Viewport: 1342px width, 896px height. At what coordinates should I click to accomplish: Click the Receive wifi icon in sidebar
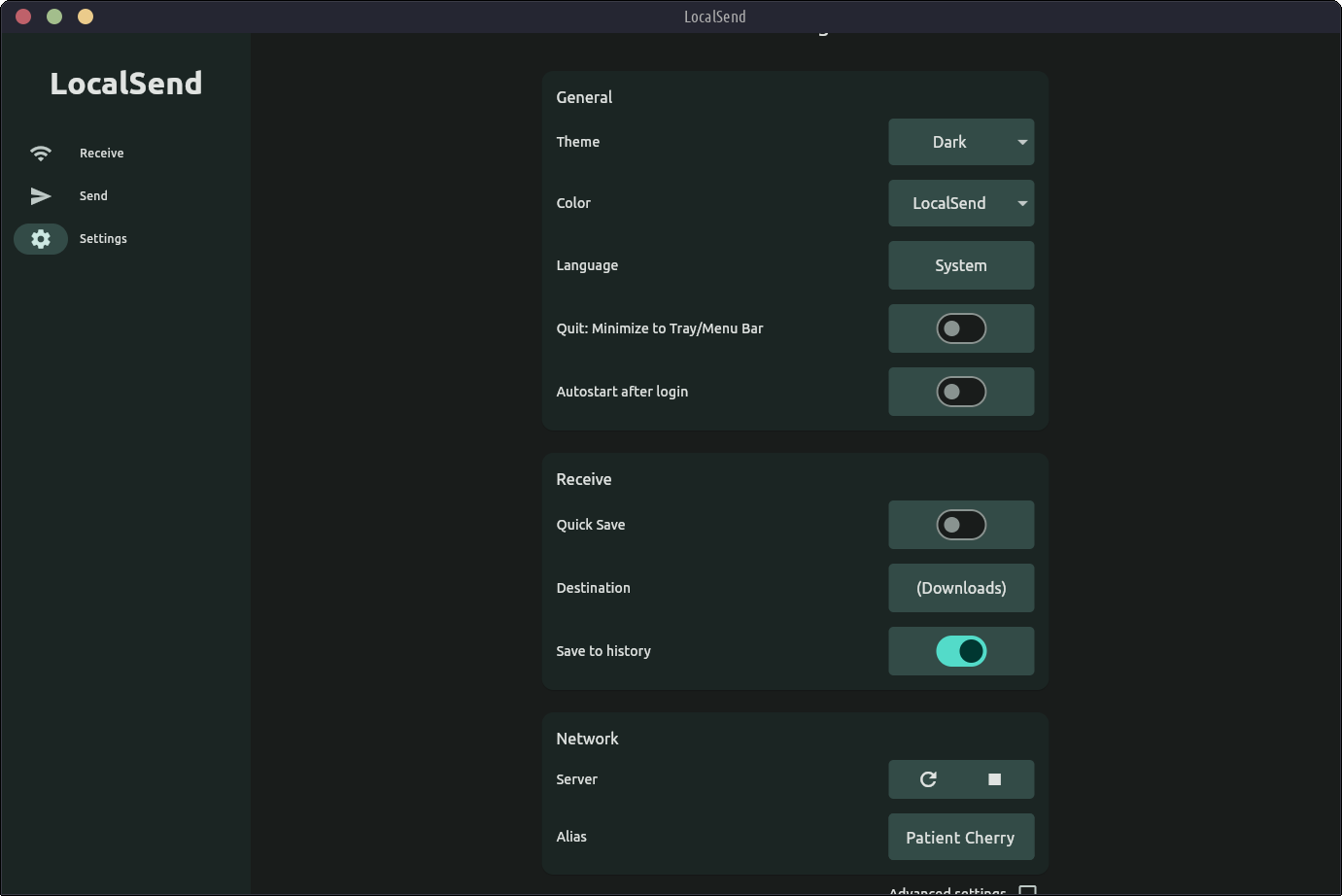tap(41, 154)
